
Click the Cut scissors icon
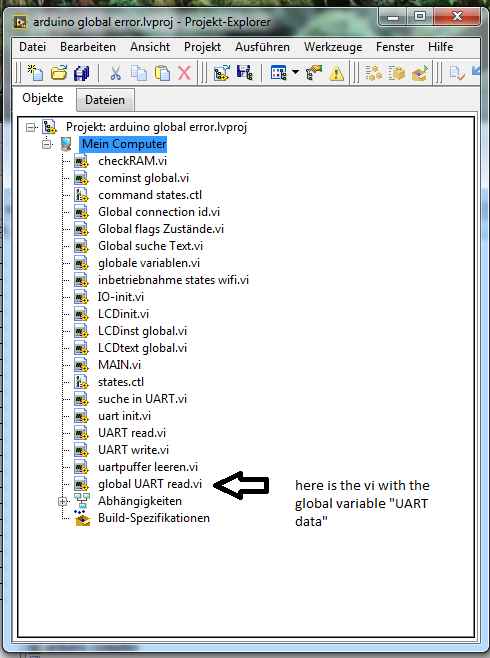(x=115, y=73)
